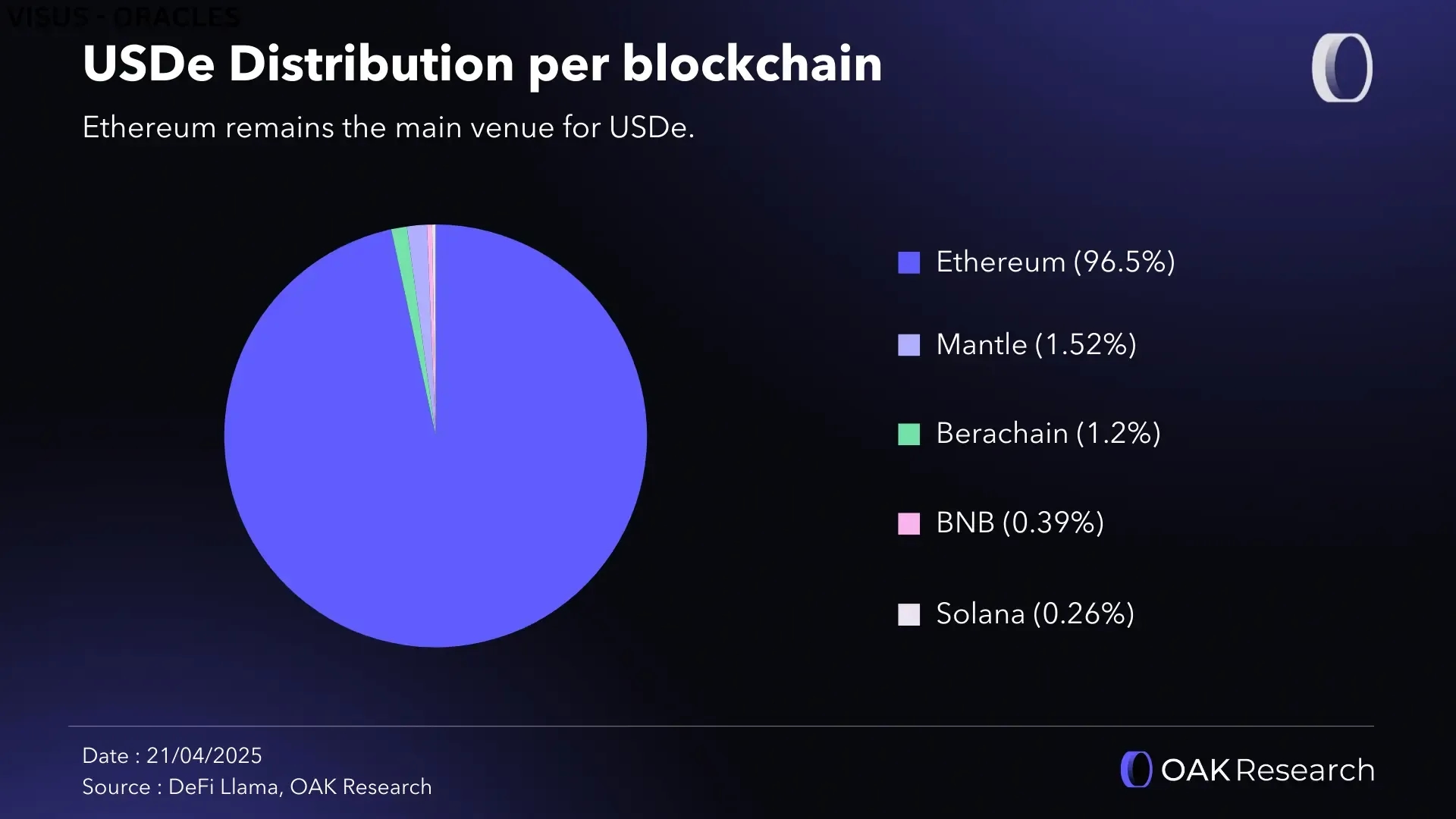The width and height of the screenshot is (1456, 819).
Task: Select the Solana (0.26%) legend label
Action: coord(1034,613)
